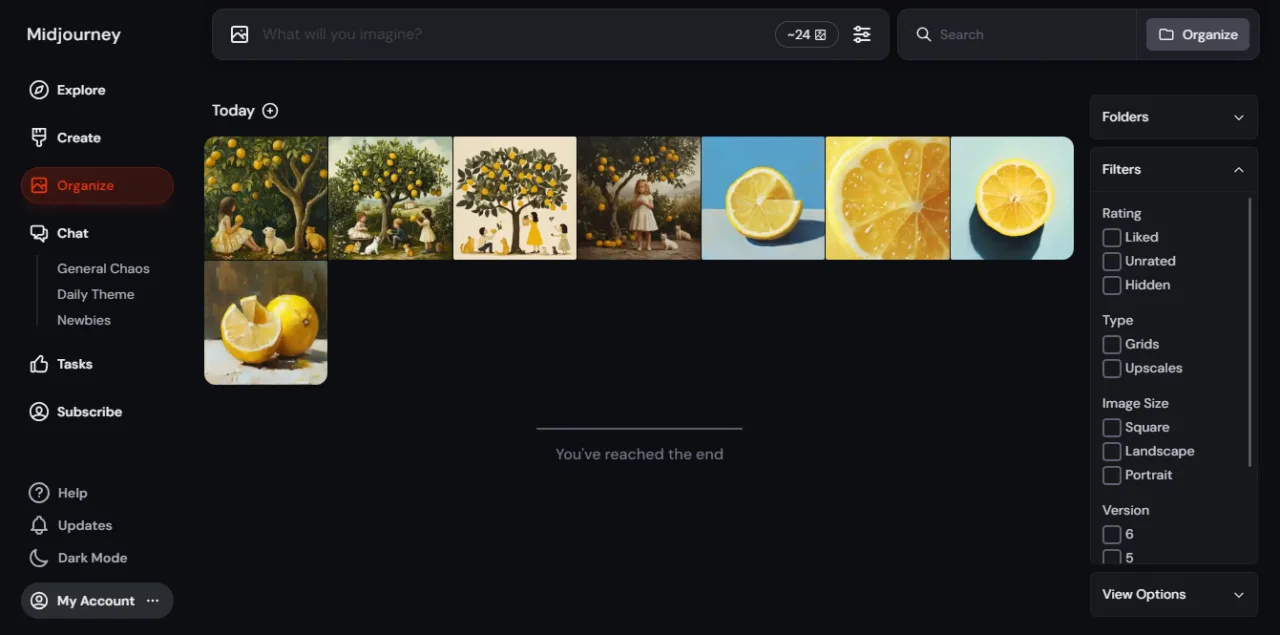
Task: Click the folder icon on Organize button
Action: [1166, 34]
